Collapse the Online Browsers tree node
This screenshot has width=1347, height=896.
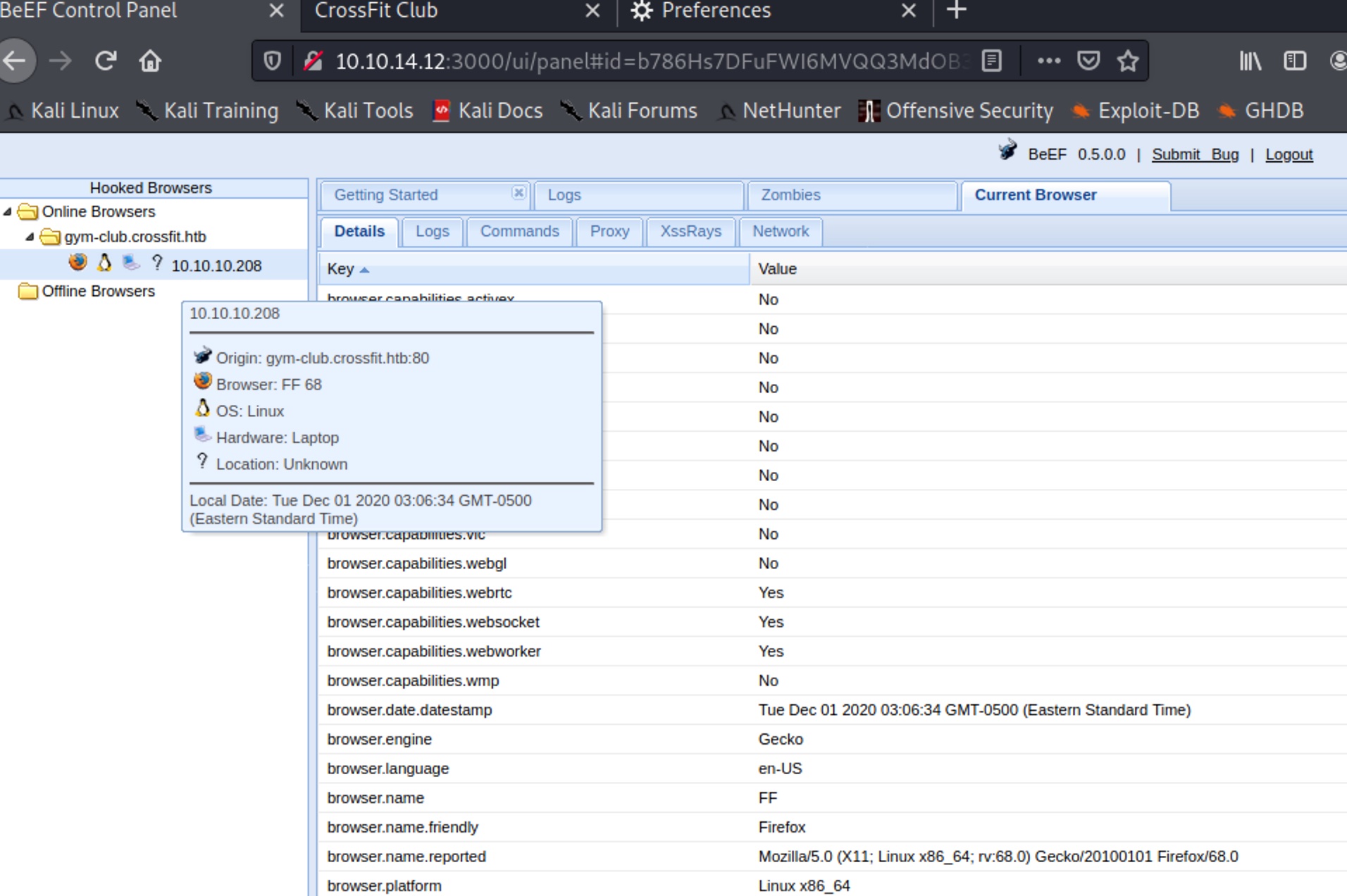tap(8, 211)
